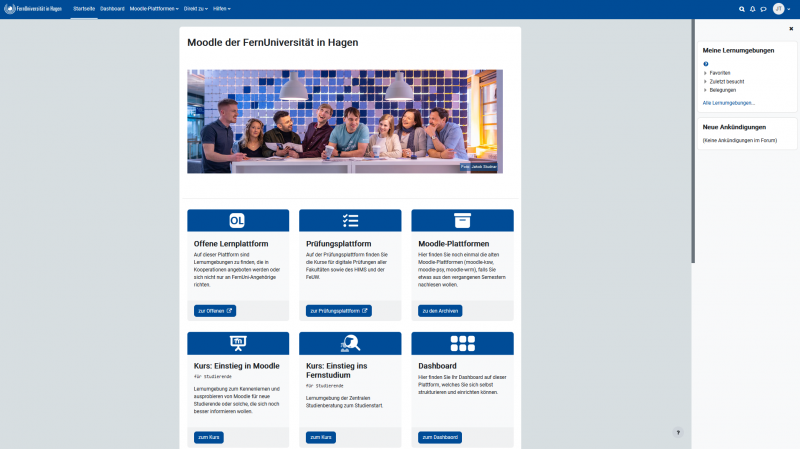Viewport: 800px width, 449px height.
Task: Close the right sidebar drawer
Action: coord(791,29)
